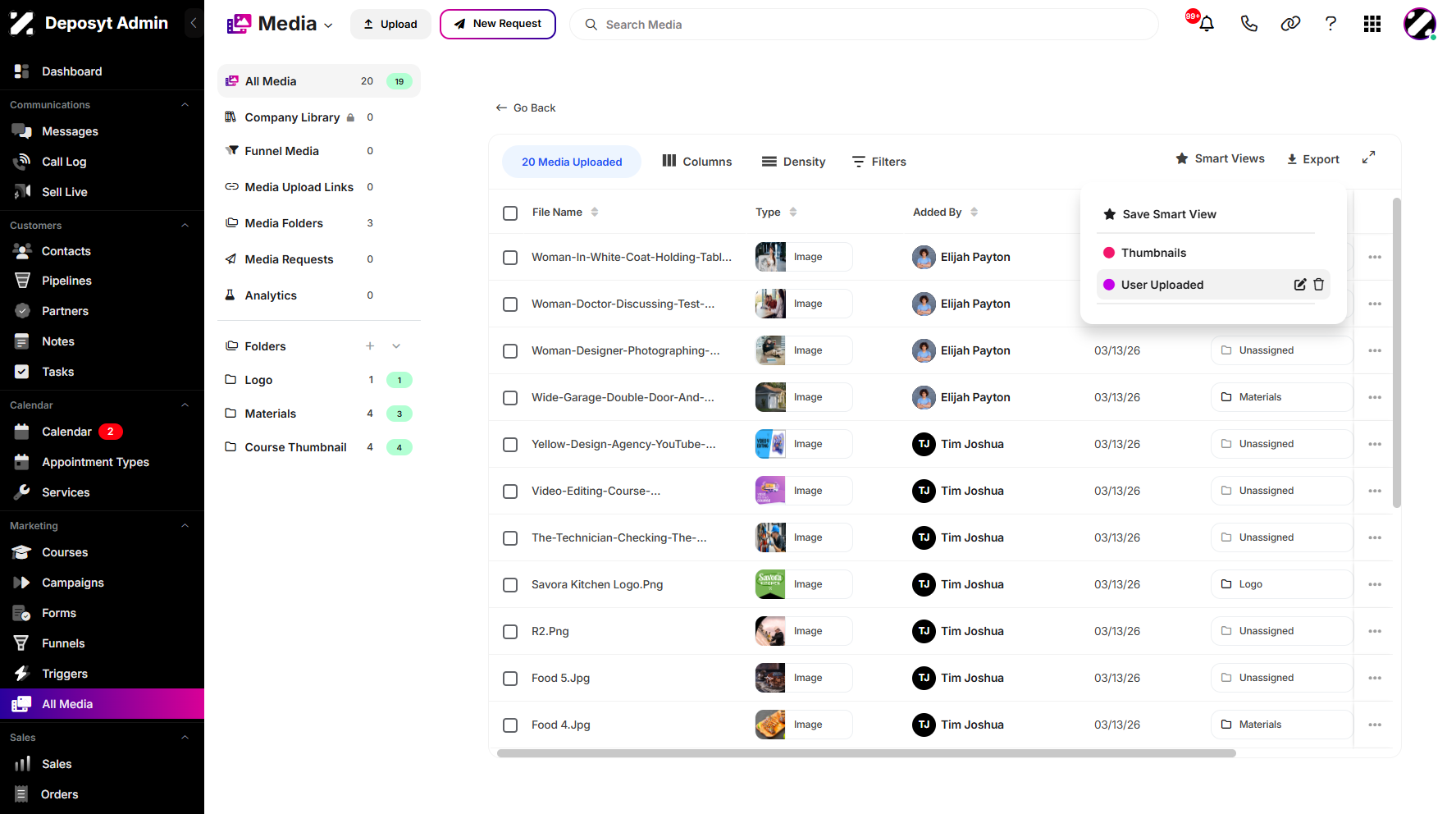Screen dimensions: 1456x814
Task: Expand the Folders list chevron
Action: (396, 346)
